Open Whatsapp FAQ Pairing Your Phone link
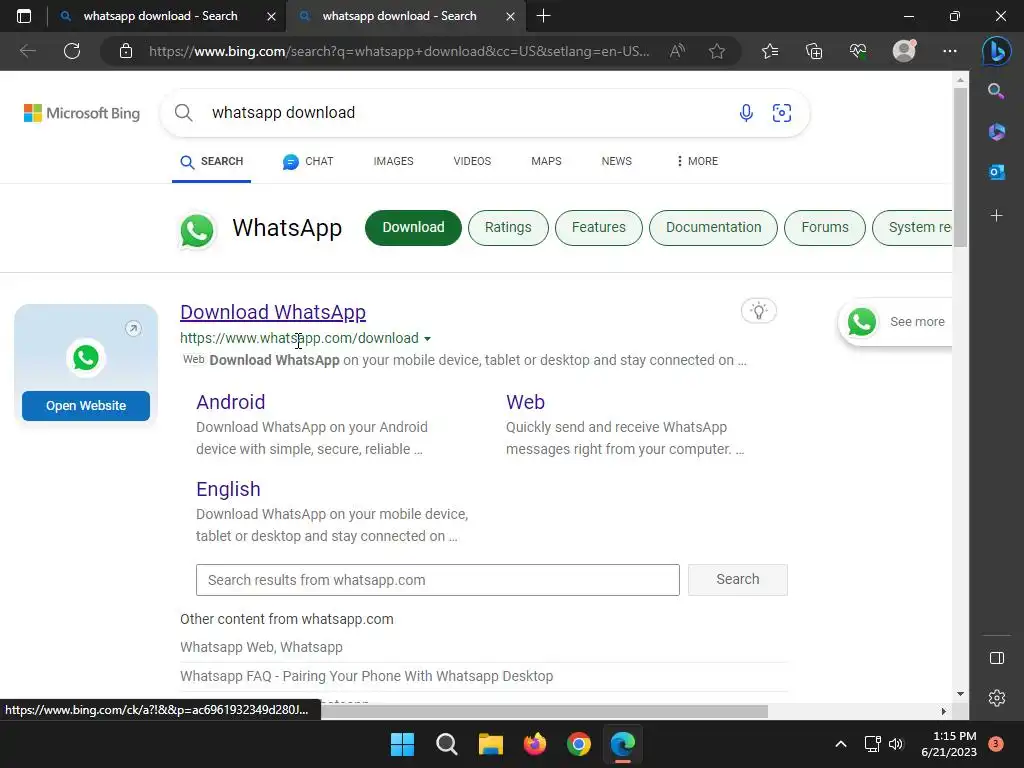Image resolution: width=1024 pixels, height=768 pixels. click(x=366, y=676)
